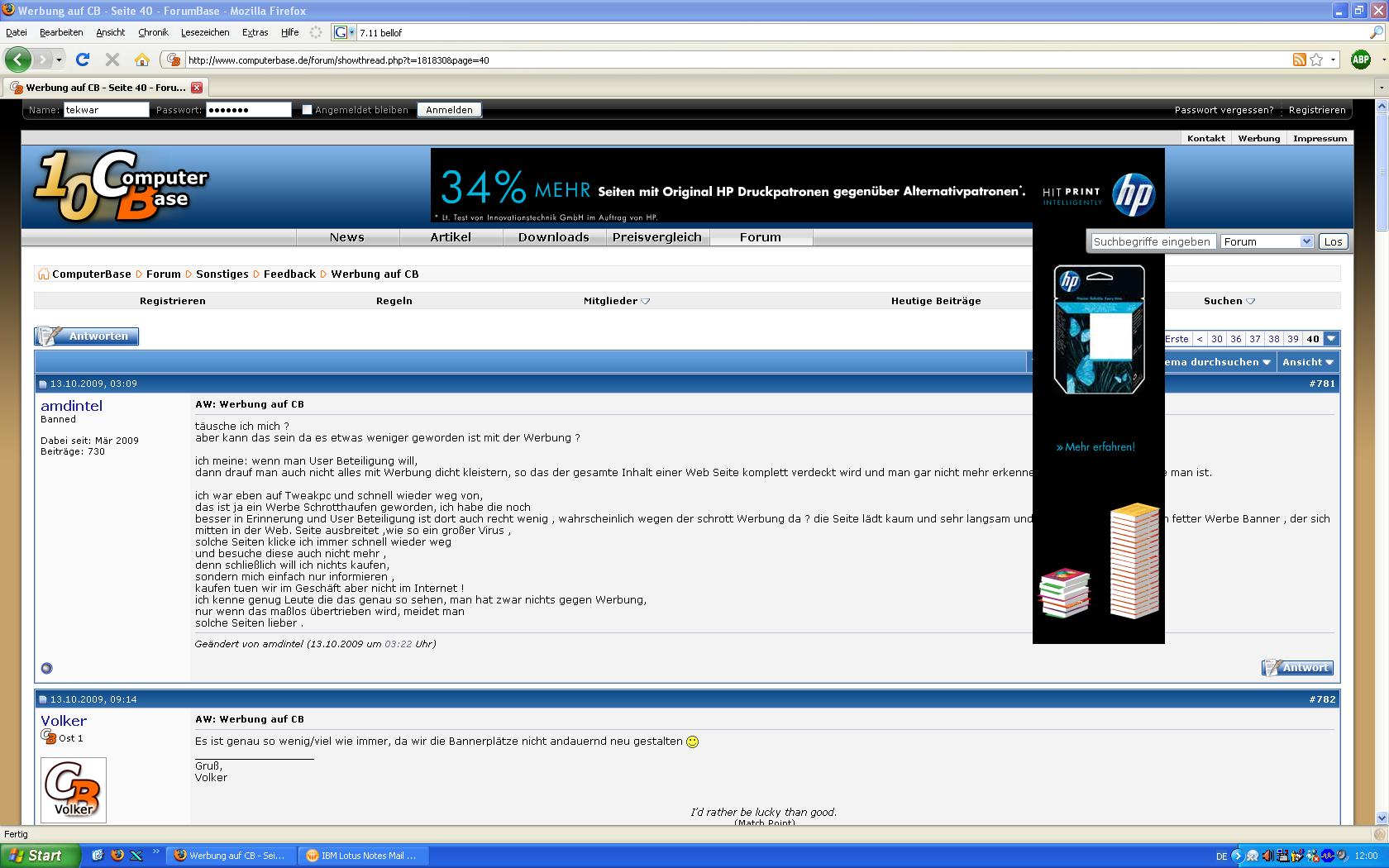Click the RSS feed icon in address bar
Image resolution: width=1389 pixels, height=868 pixels.
tap(1300, 60)
